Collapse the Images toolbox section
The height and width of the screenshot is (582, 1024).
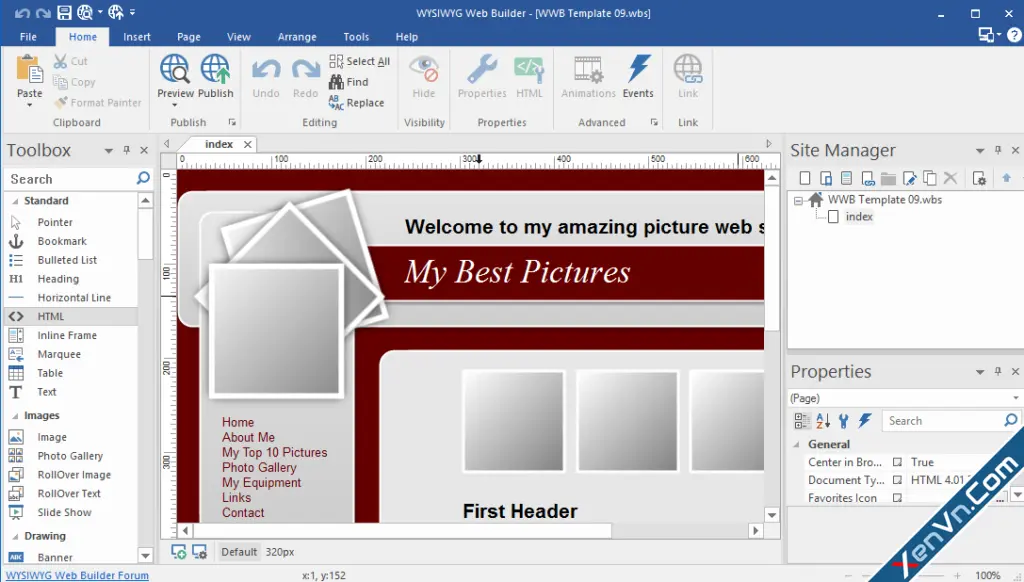tap(15, 416)
